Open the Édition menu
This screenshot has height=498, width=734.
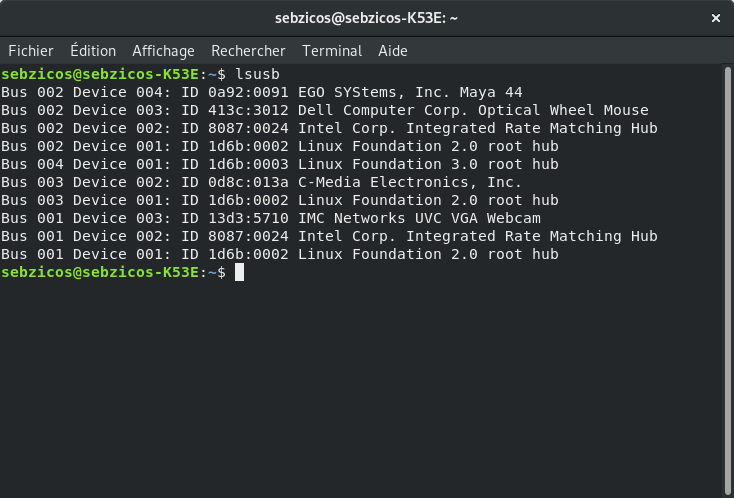tap(92, 50)
